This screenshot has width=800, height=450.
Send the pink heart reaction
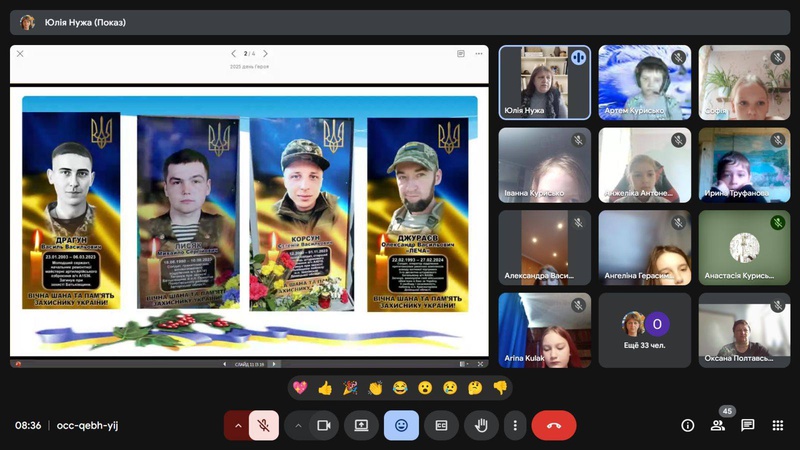[x=300, y=388]
